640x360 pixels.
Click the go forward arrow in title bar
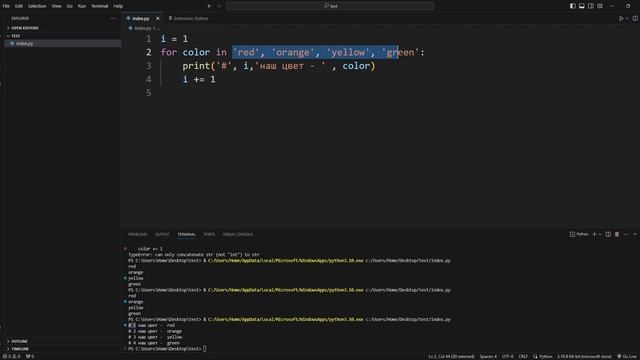[219, 6]
